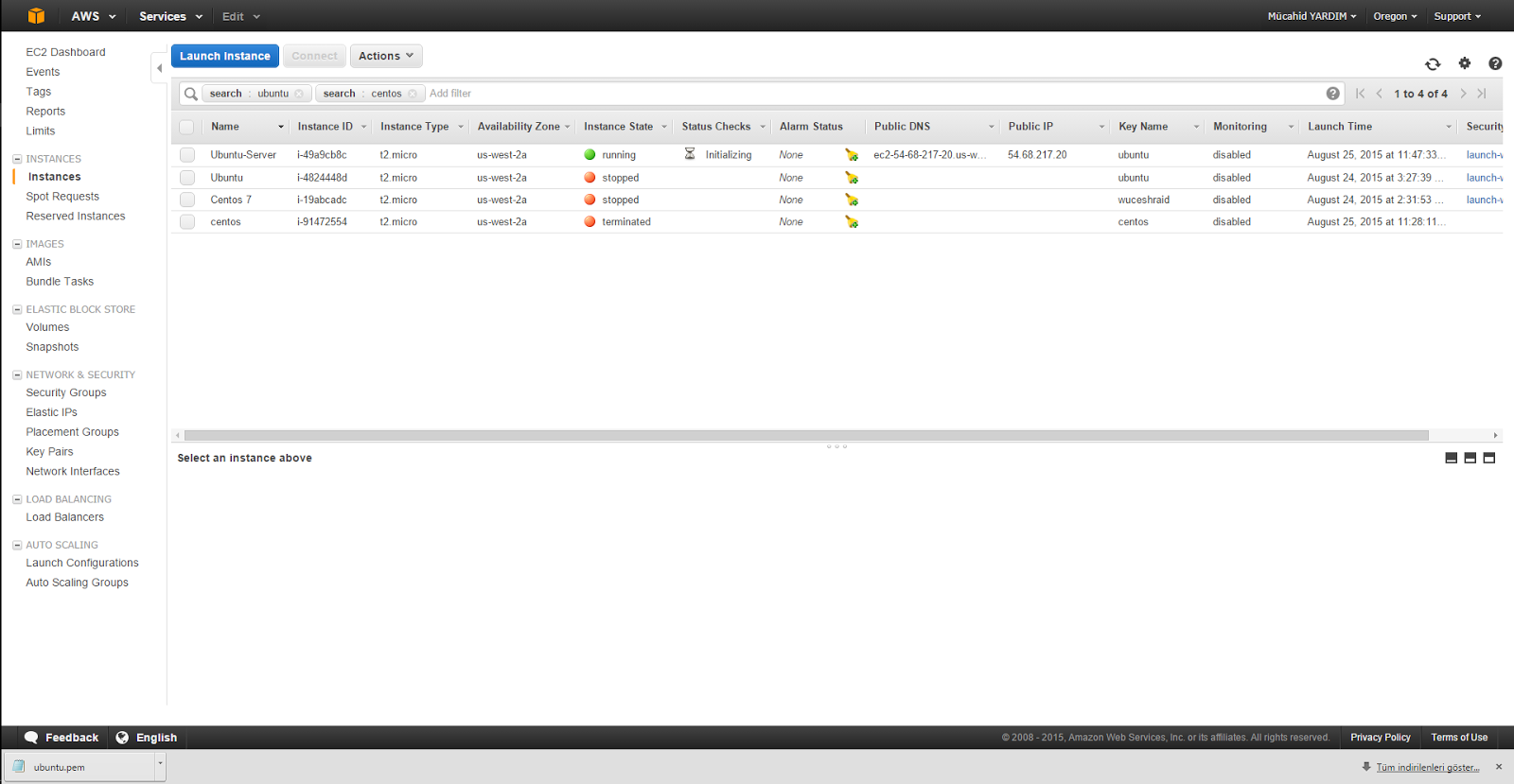The height and width of the screenshot is (784, 1514).
Task: Maximize the details pane layout icon
Action: coord(1489,458)
